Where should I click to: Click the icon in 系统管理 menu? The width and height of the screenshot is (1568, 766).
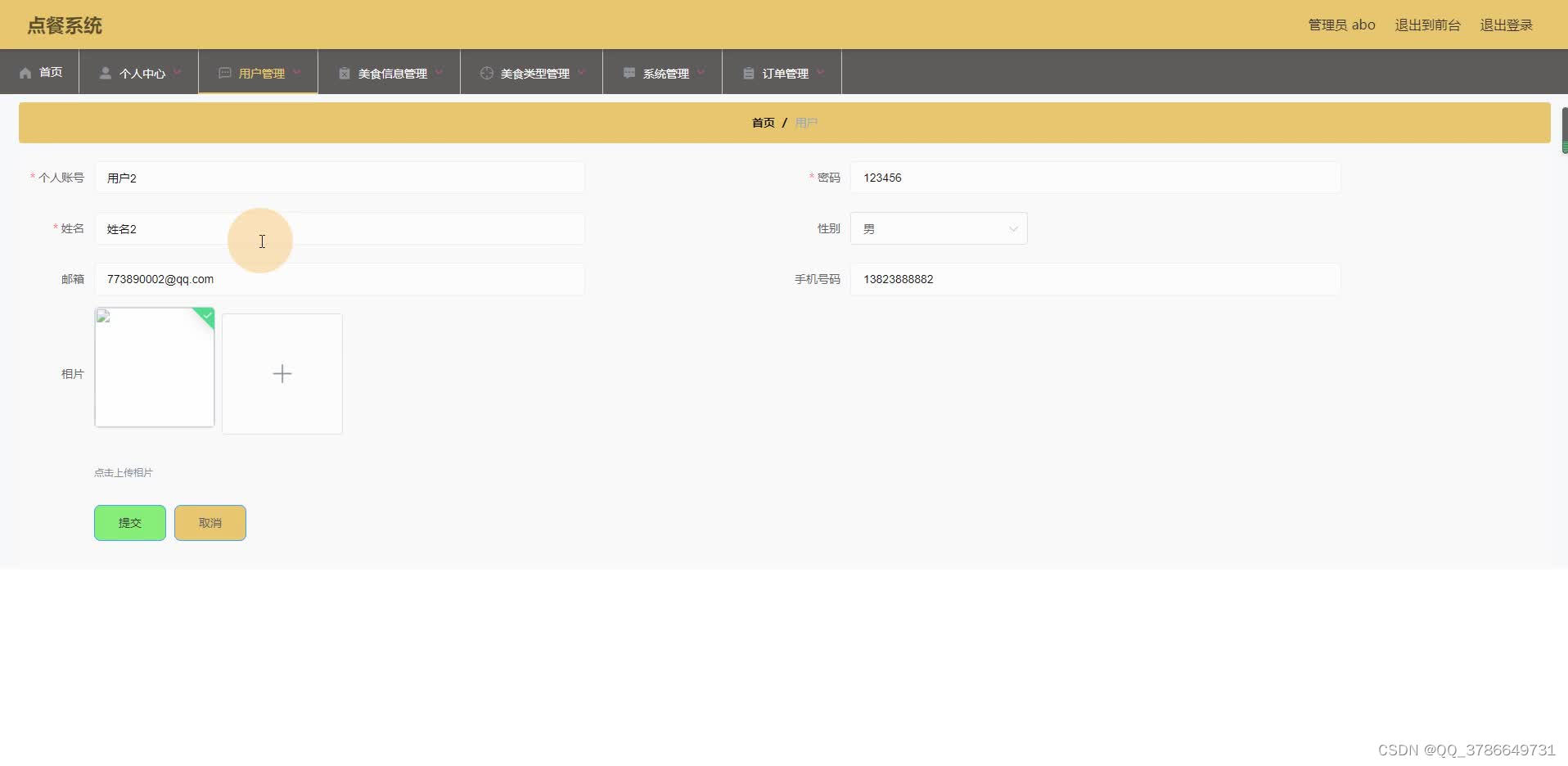click(x=629, y=73)
